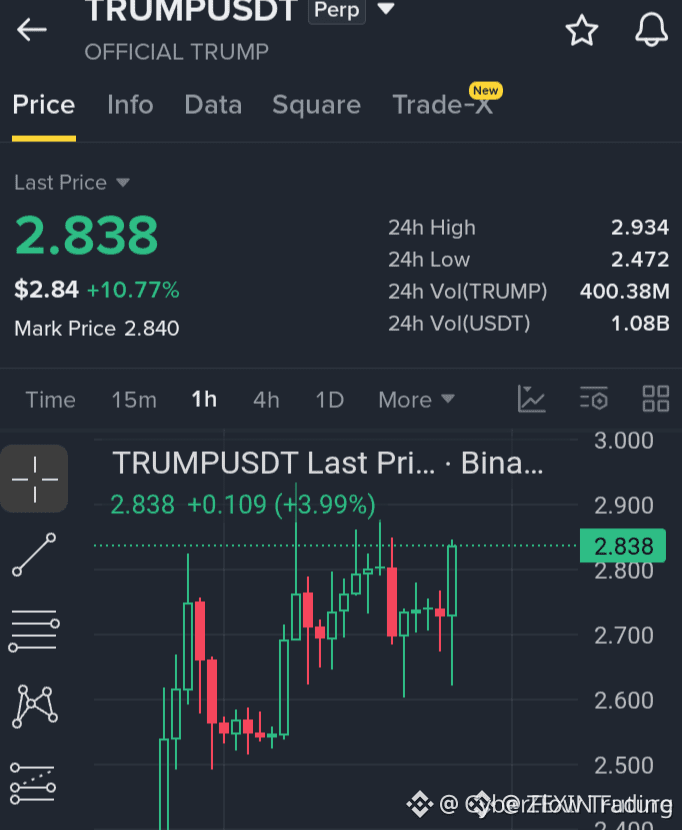Select the 15m chart interval
682x830 pixels.
(134, 400)
